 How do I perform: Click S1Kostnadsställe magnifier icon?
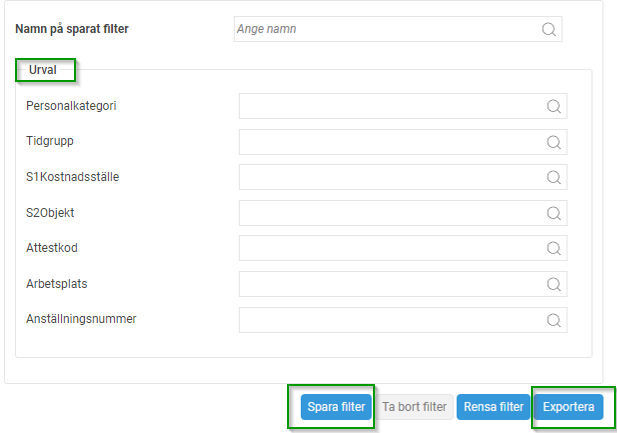pyautogui.click(x=554, y=177)
